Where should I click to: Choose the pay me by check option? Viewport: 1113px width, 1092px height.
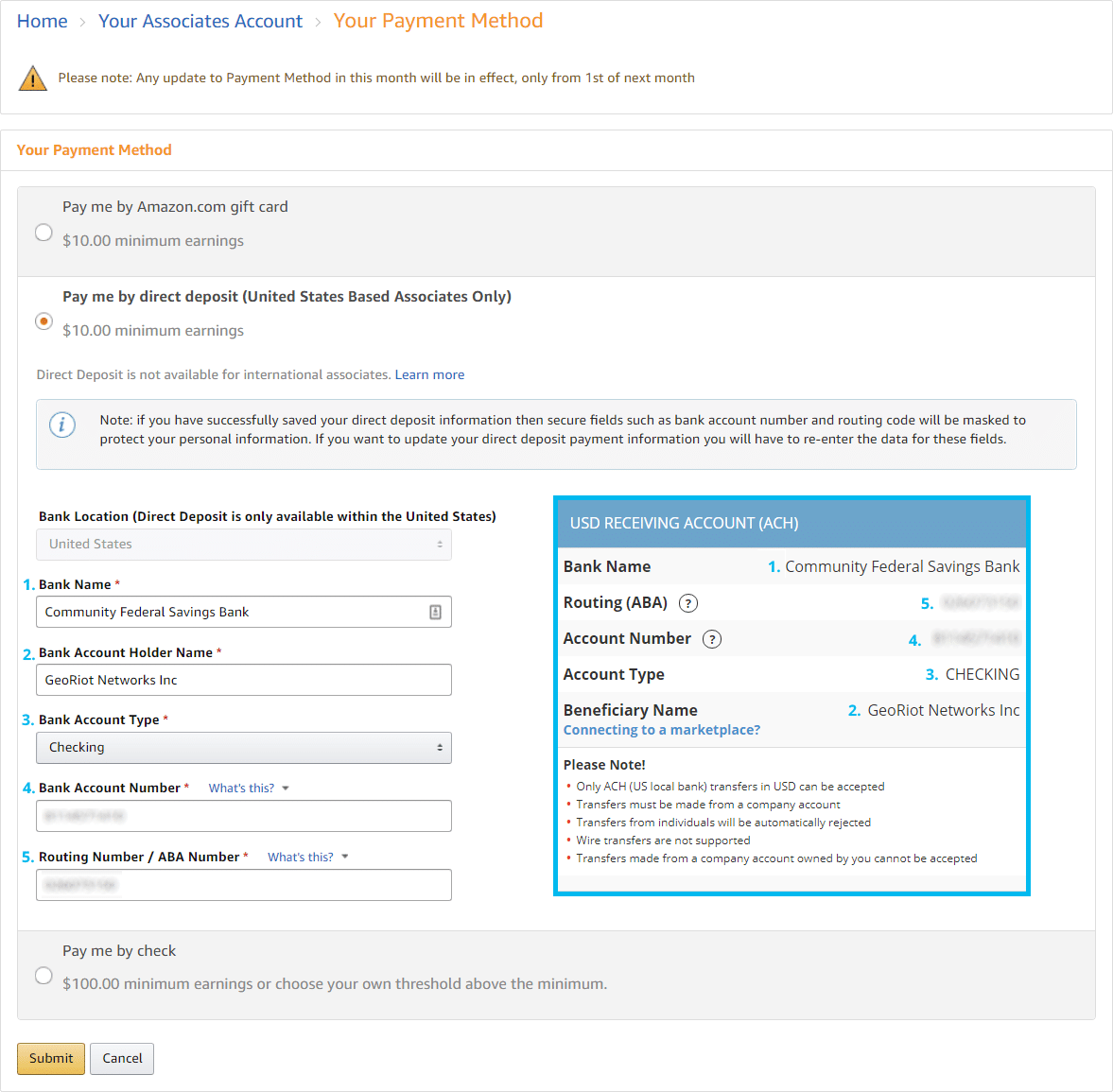(43, 975)
